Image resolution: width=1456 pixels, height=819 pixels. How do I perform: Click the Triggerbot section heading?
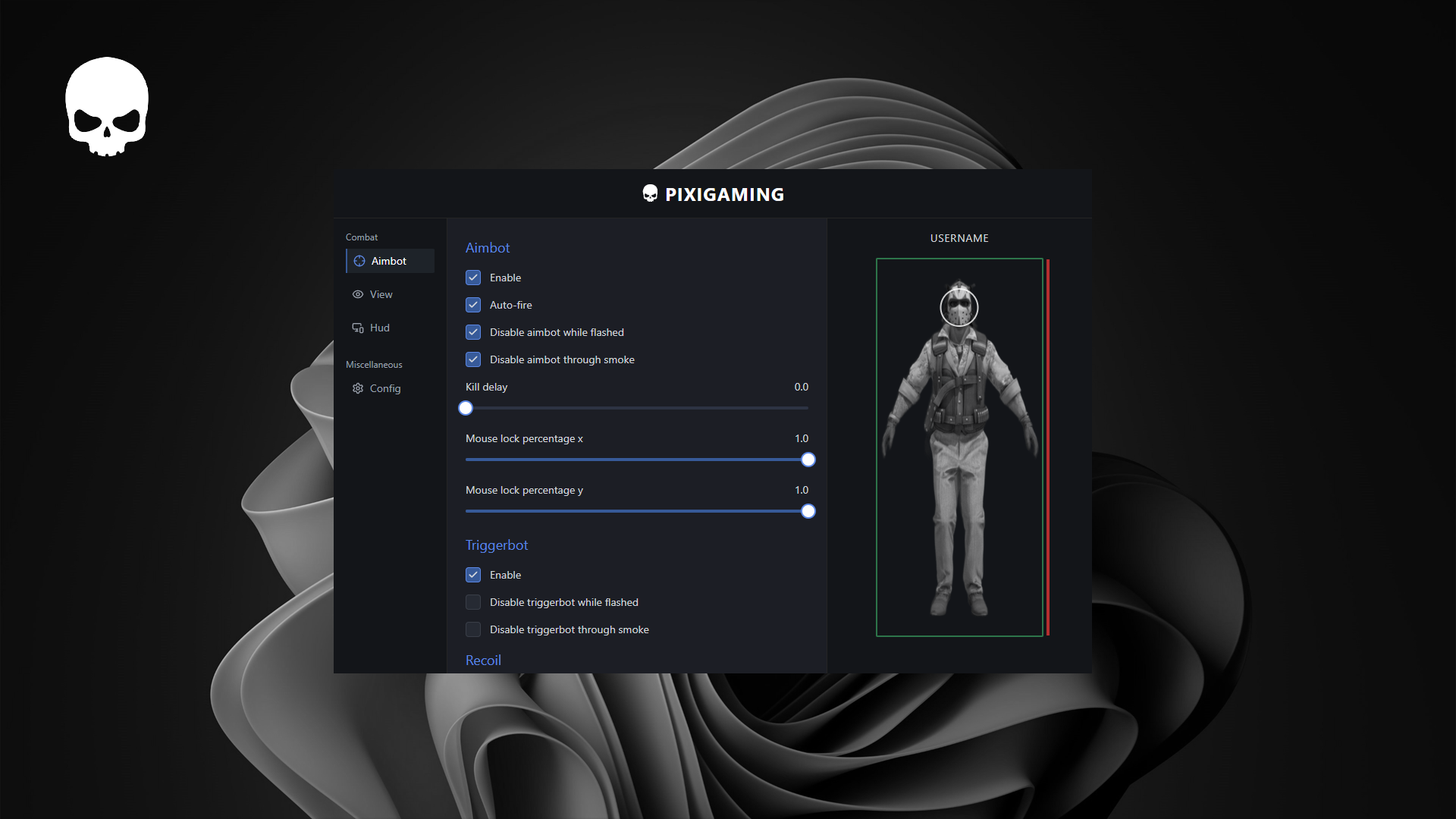(x=497, y=545)
